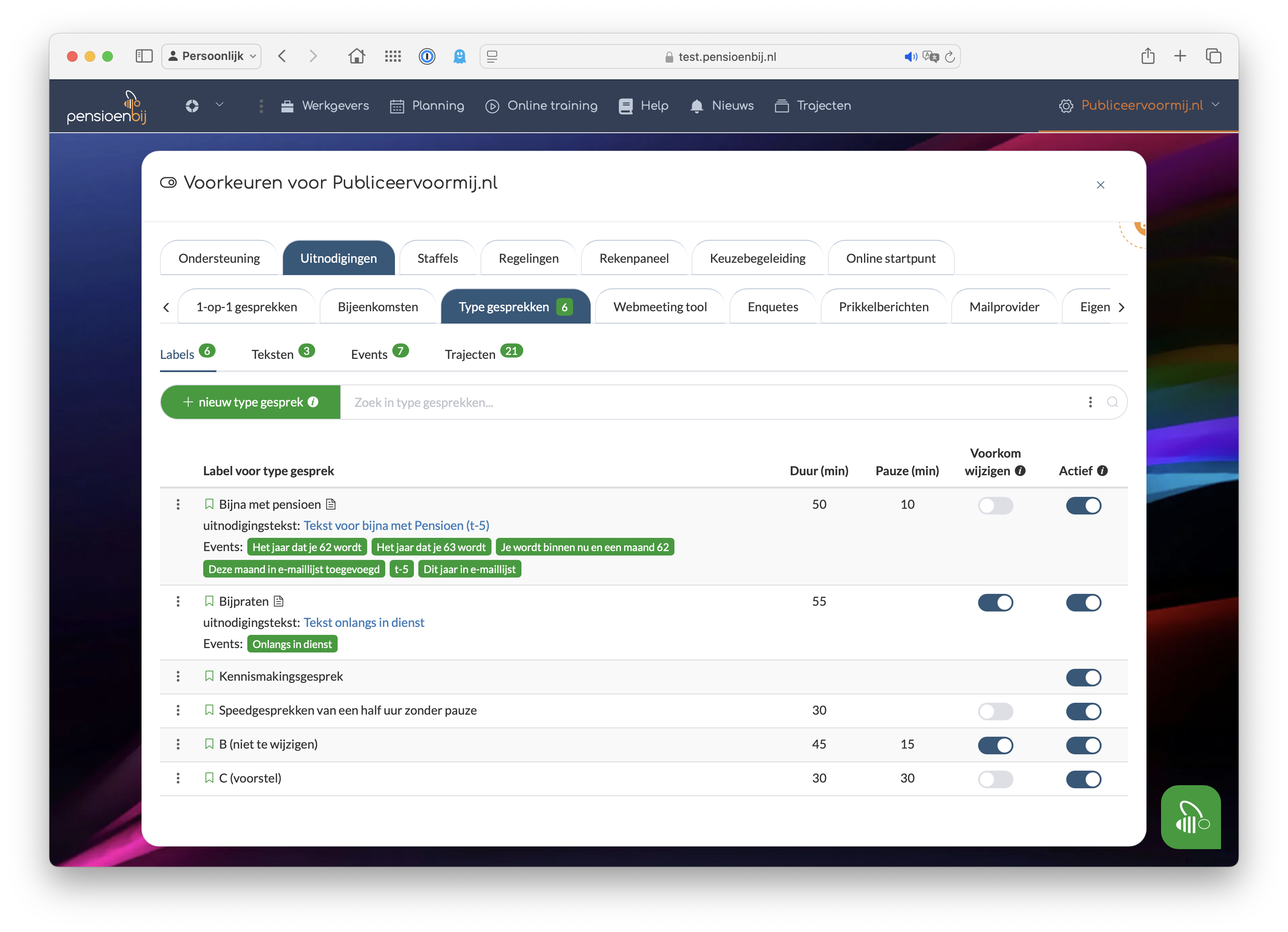The height and width of the screenshot is (932, 1288).
Task: Open the document icon next to Bijpraten
Action: (278, 601)
